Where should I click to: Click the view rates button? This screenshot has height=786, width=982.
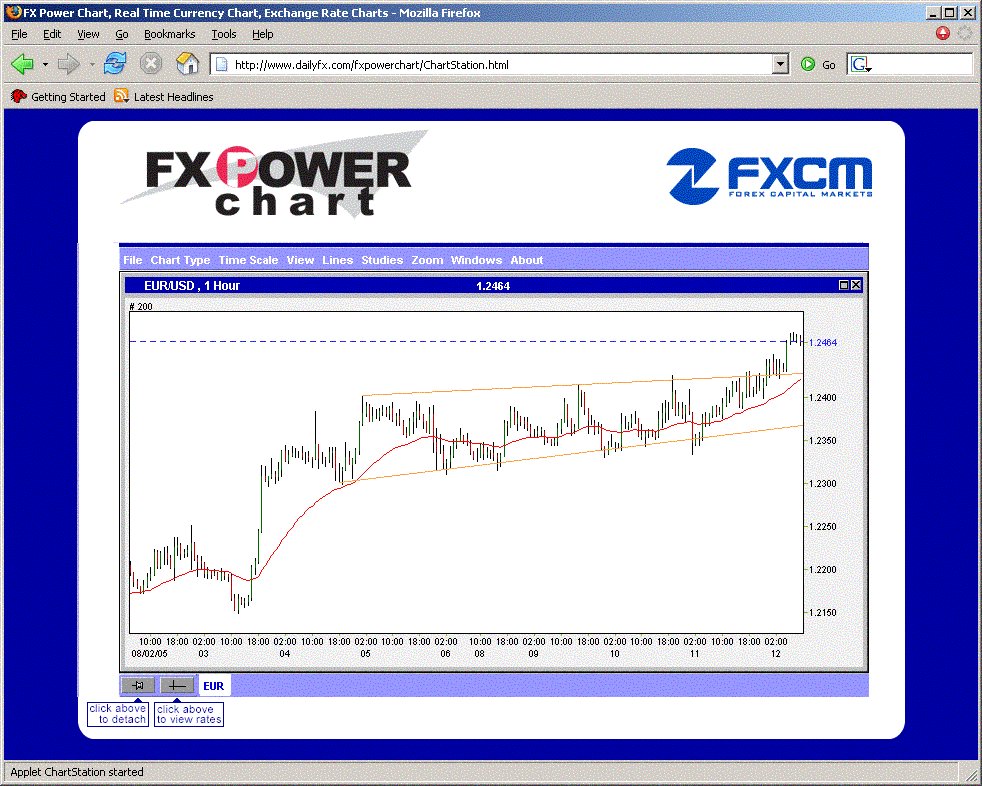pyautogui.click(x=177, y=685)
